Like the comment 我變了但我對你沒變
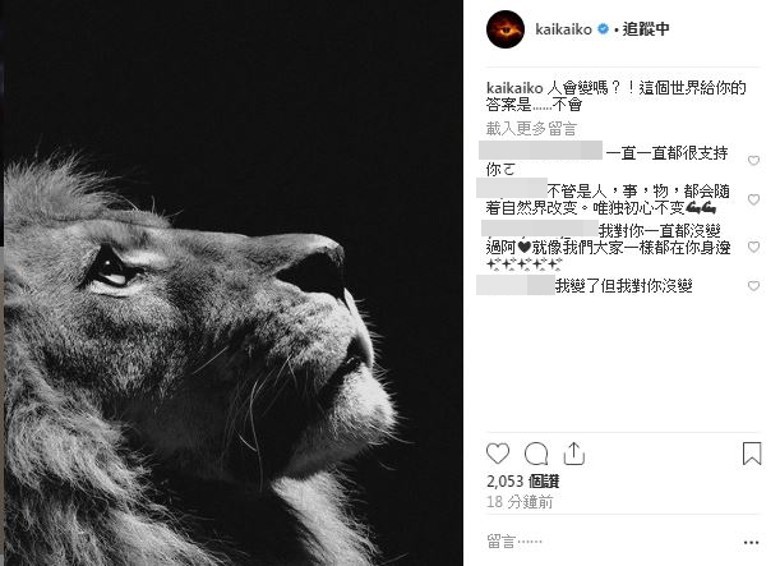Screen dimensions: 780x566 (x=754, y=286)
